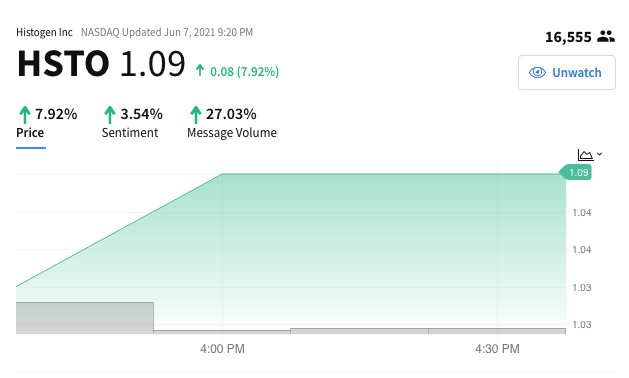Open the chart type area-chart icon
629x378 pixels.
[585, 154]
